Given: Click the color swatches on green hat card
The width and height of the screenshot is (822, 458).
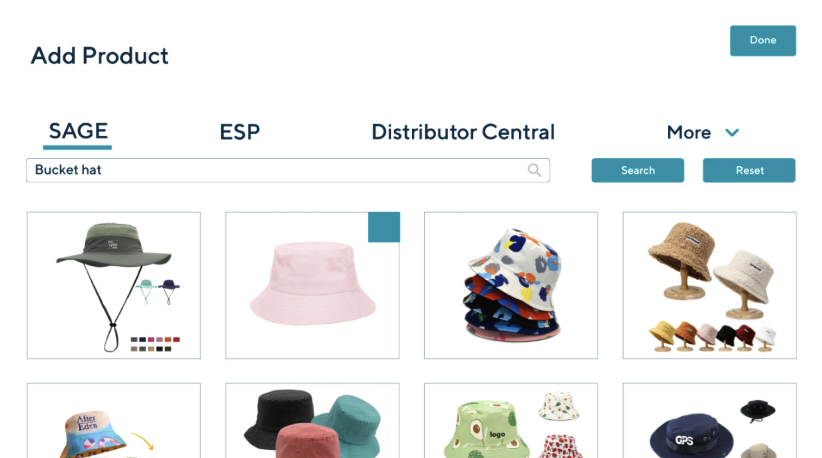Looking at the screenshot, I should click(155, 344).
